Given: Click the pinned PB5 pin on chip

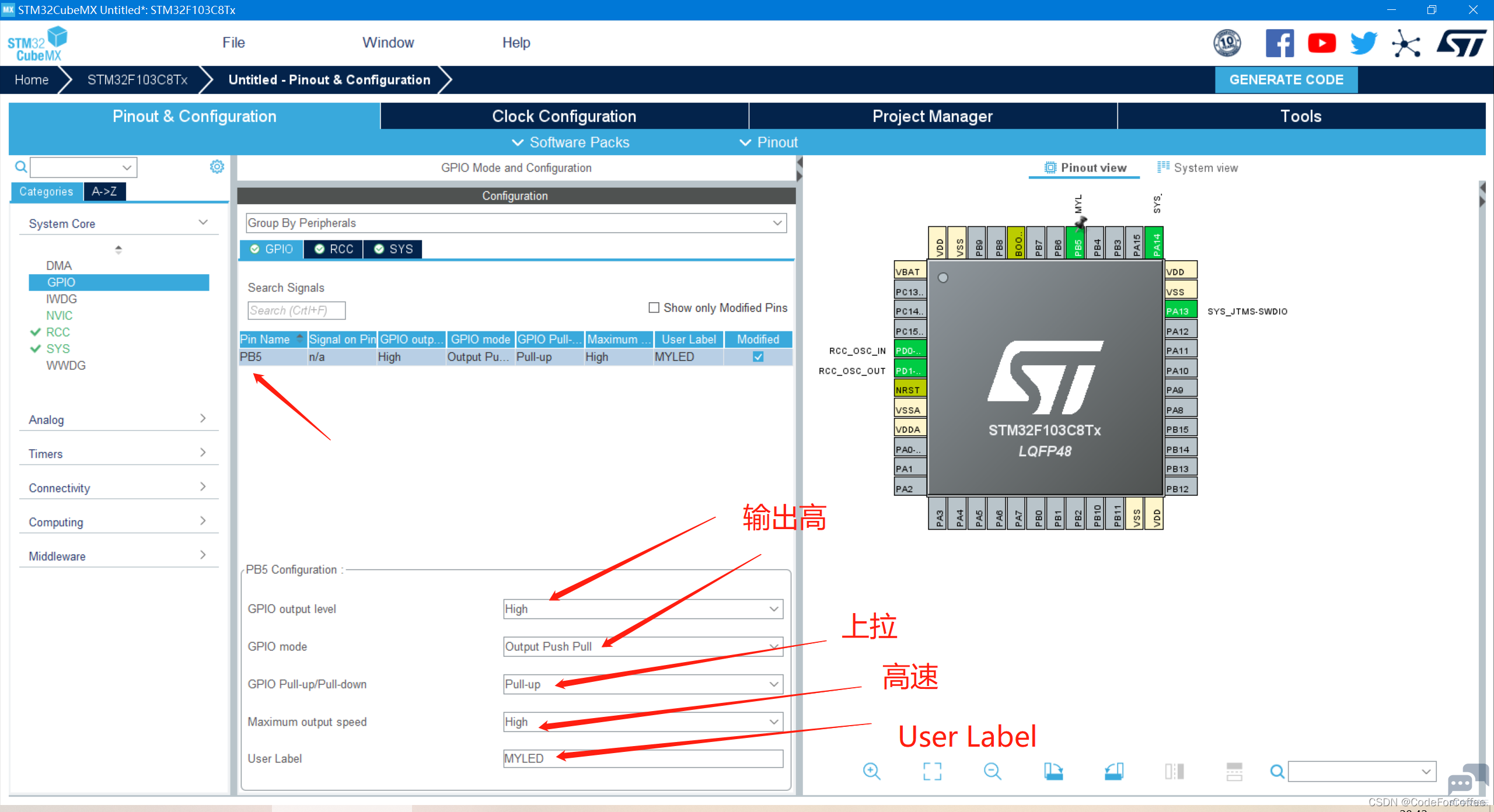Looking at the screenshot, I should [1077, 243].
